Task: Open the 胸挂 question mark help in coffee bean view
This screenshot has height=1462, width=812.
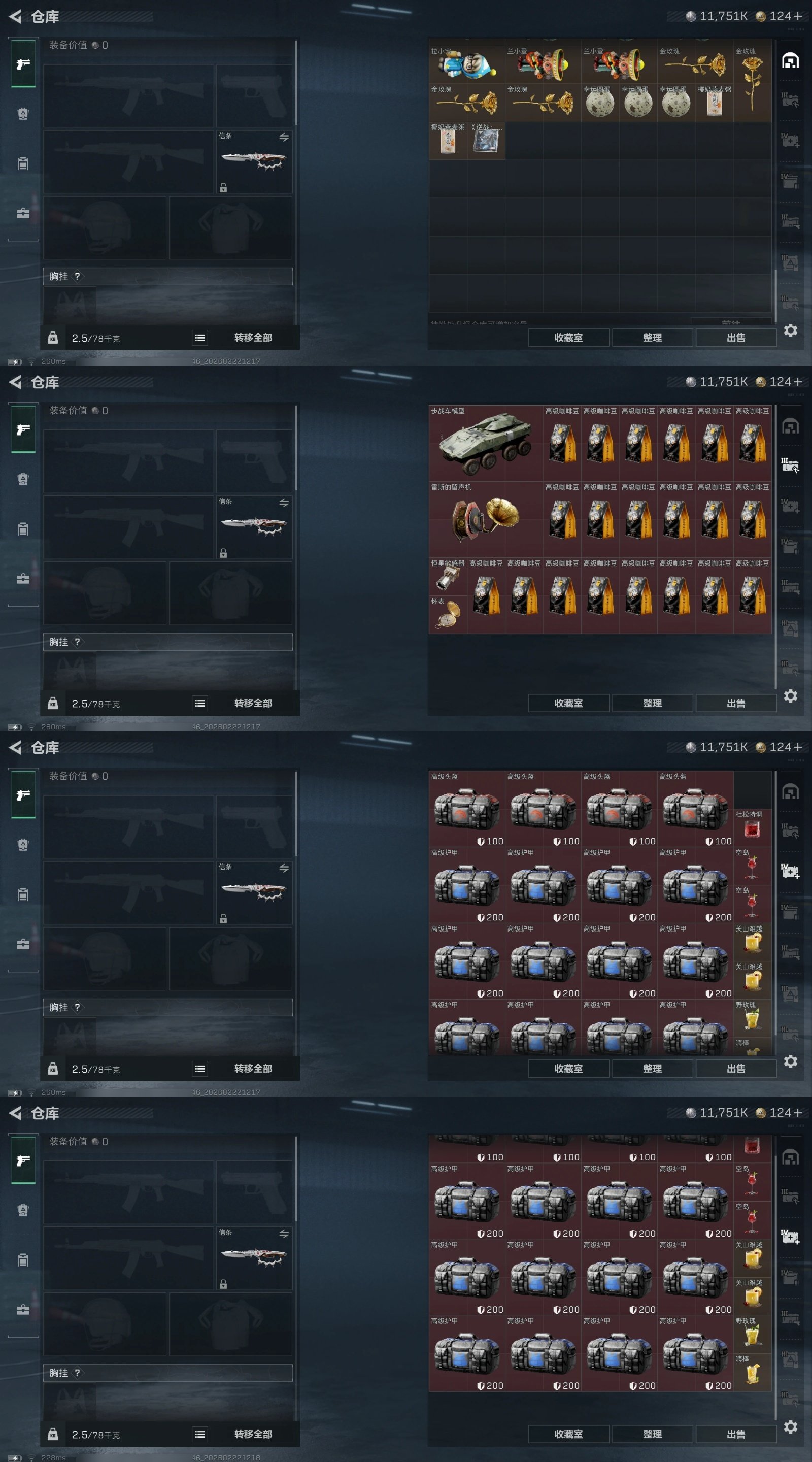Action: click(77, 642)
